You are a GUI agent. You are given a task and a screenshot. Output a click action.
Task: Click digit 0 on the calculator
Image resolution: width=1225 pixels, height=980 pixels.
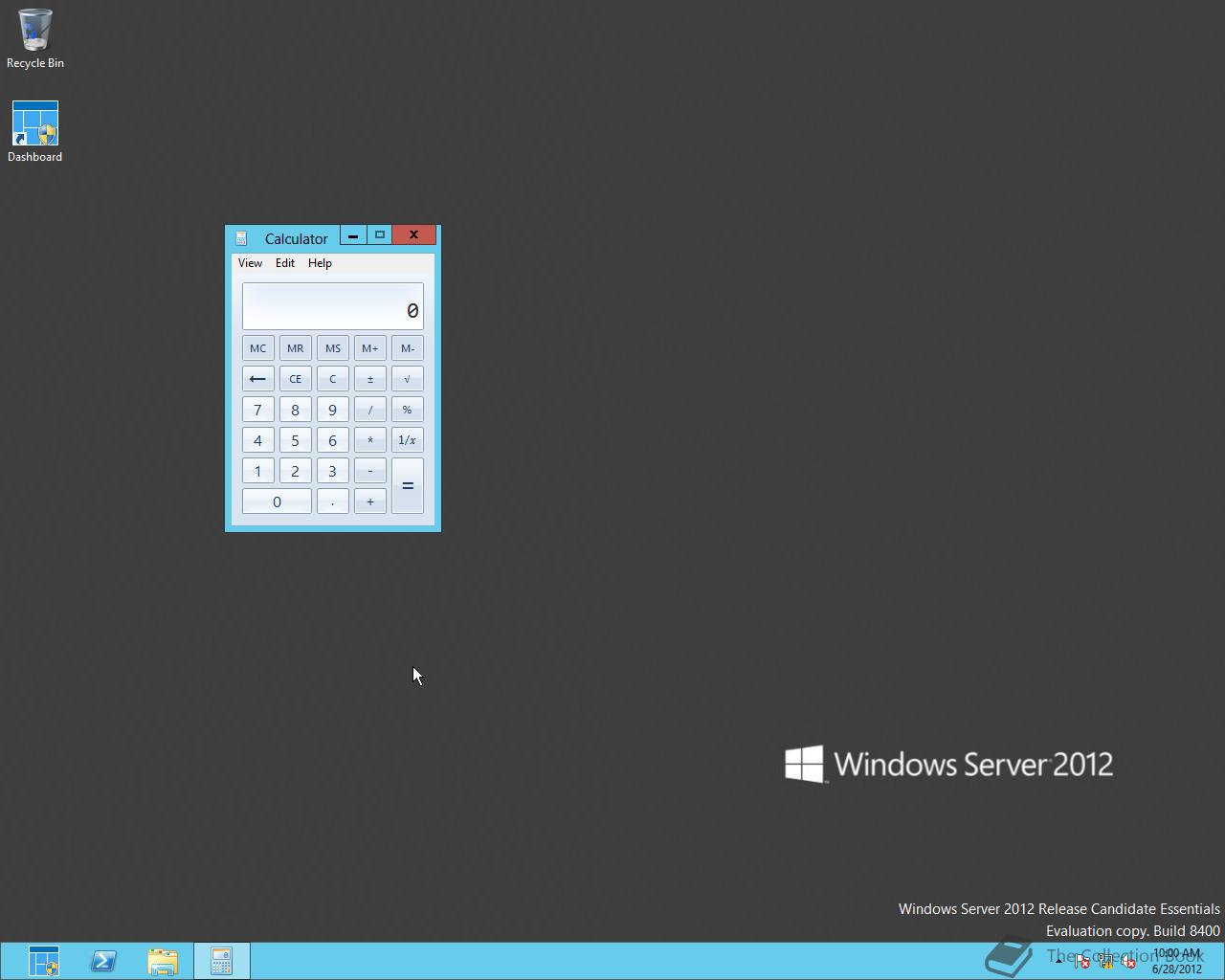[277, 501]
